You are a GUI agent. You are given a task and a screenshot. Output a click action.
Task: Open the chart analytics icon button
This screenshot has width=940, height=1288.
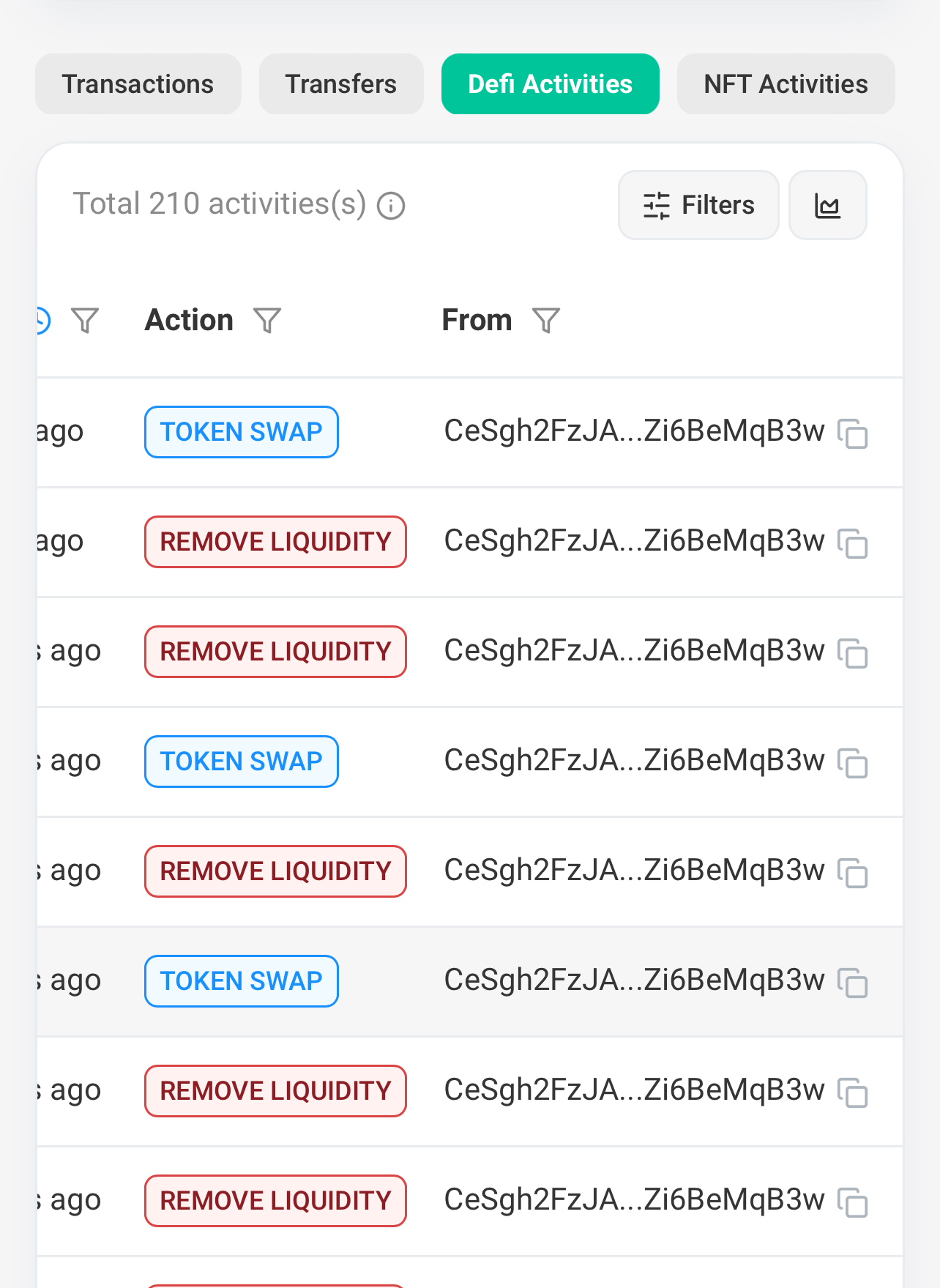pyautogui.click(x=827, y=206)
